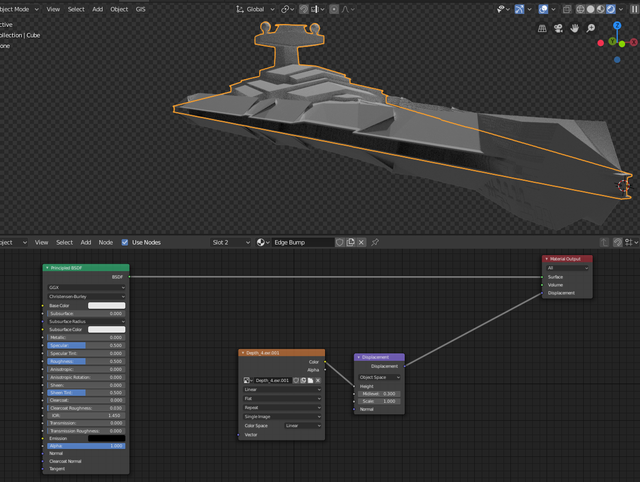Collapse the Principled BSDF node
640x482 pixels.
pyautogui.click(x=47, y=268)
